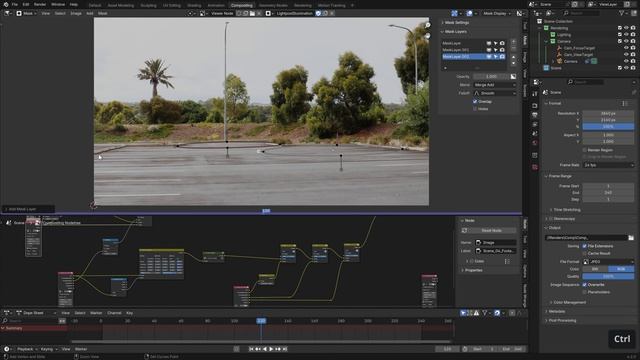Toggle Only Show Selected in dope sheet
Viewport: 640px width, 360px height.
click(463, 313)
